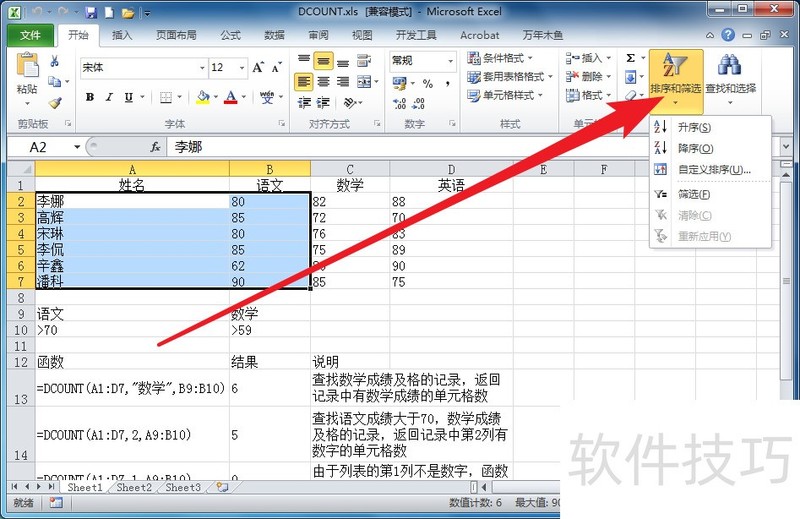Viewport: 800px width, 519px height.
Task: Click the borders icon
Action: pos(166,97)
